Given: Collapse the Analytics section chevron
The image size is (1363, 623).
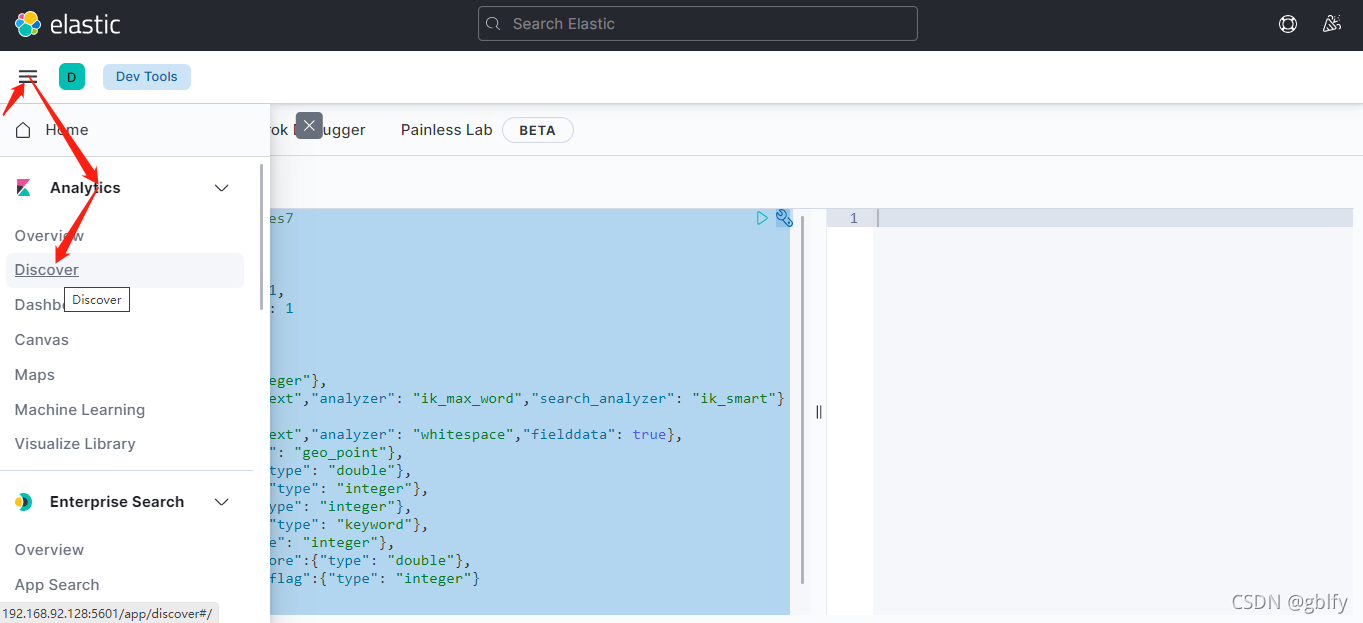Looking at the screenshot, I should pos(222,188).
